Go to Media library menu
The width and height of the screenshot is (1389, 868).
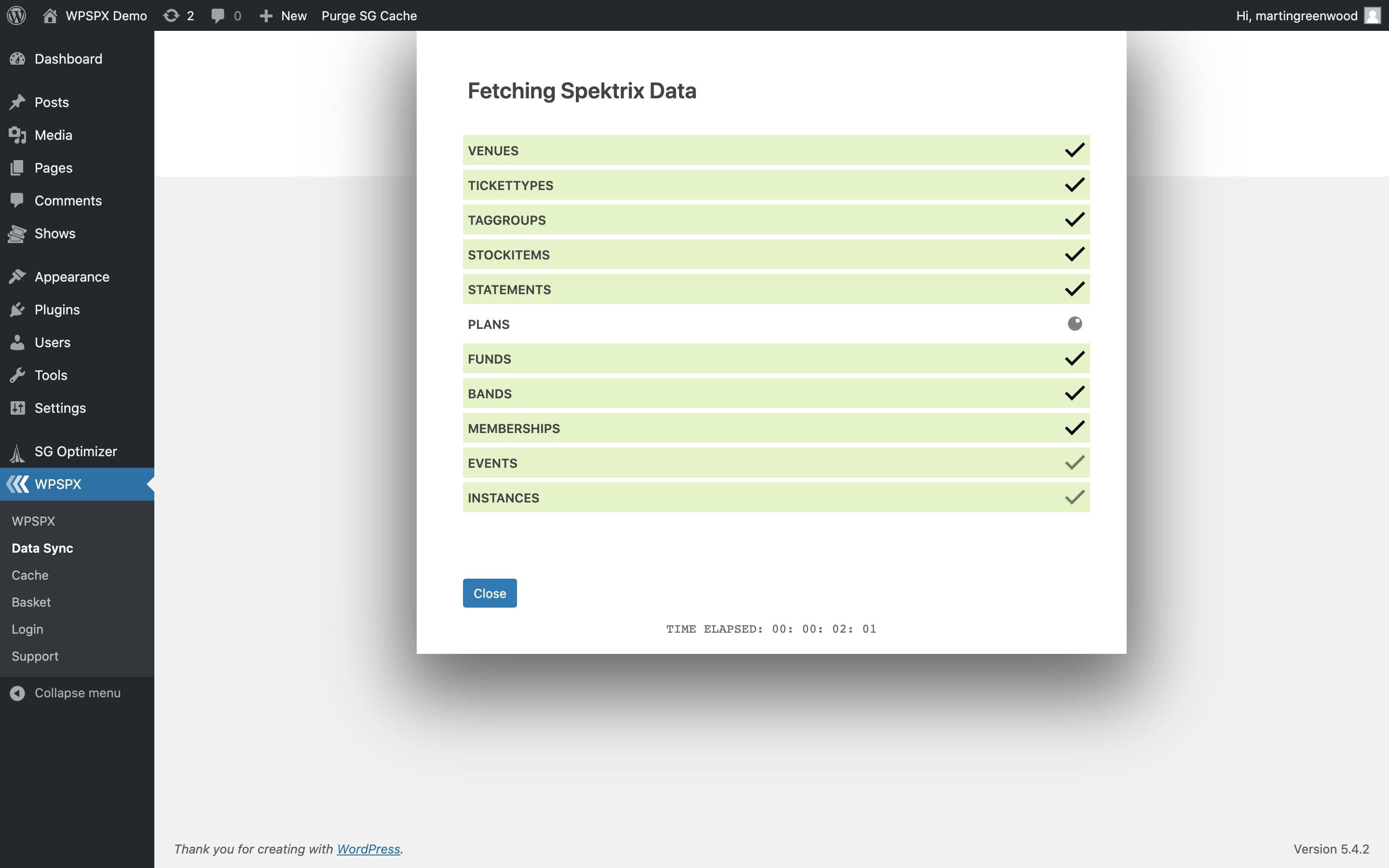tap(77, 135)
